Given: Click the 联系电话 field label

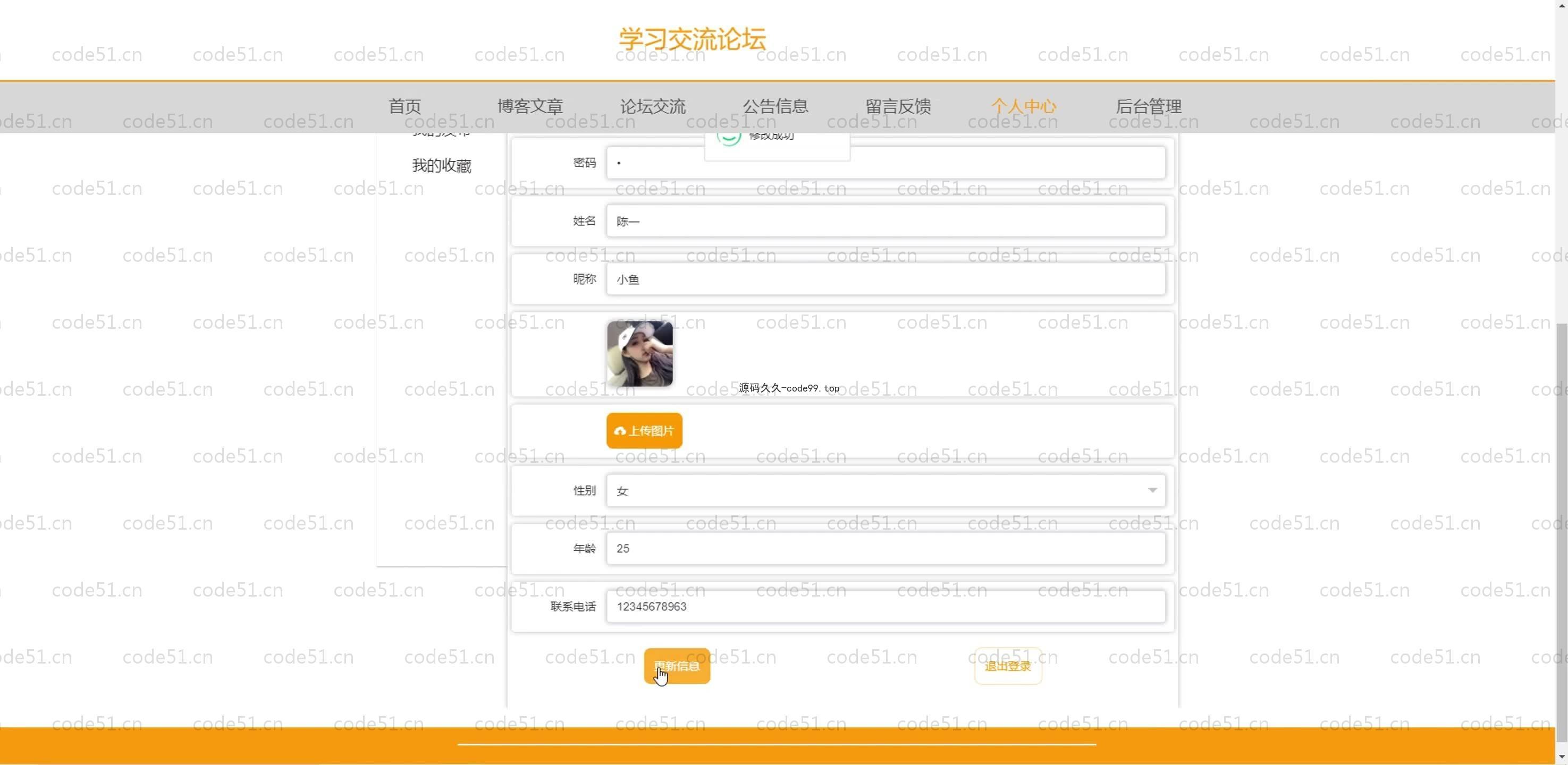Looking at the screenshot, I should point(573,607).
